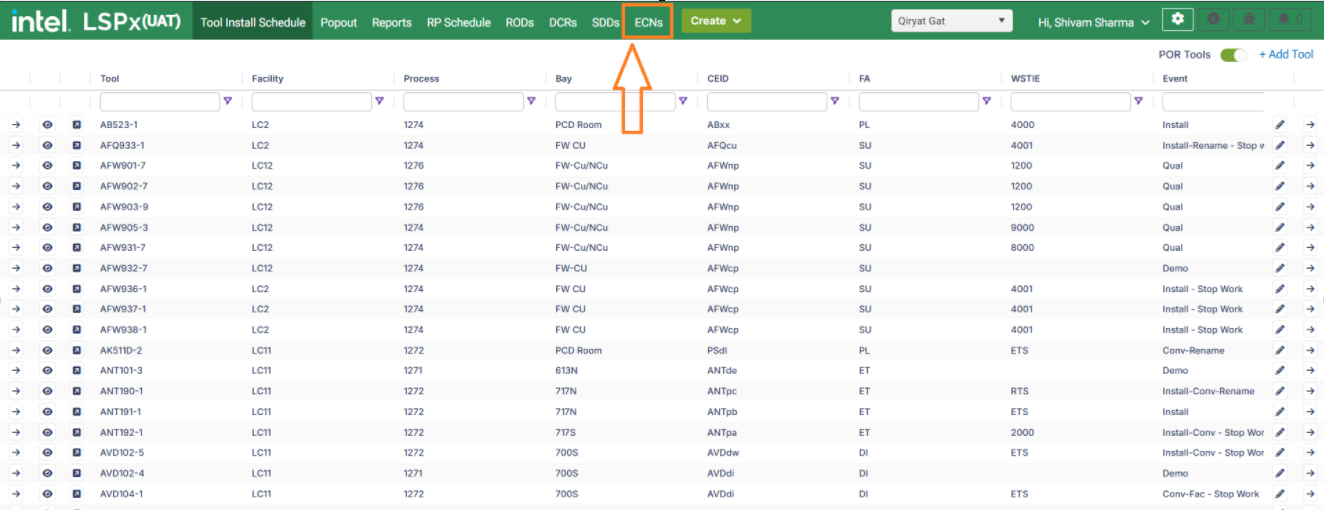
Task: Expand the Create dropdown button
Action: 716,21
